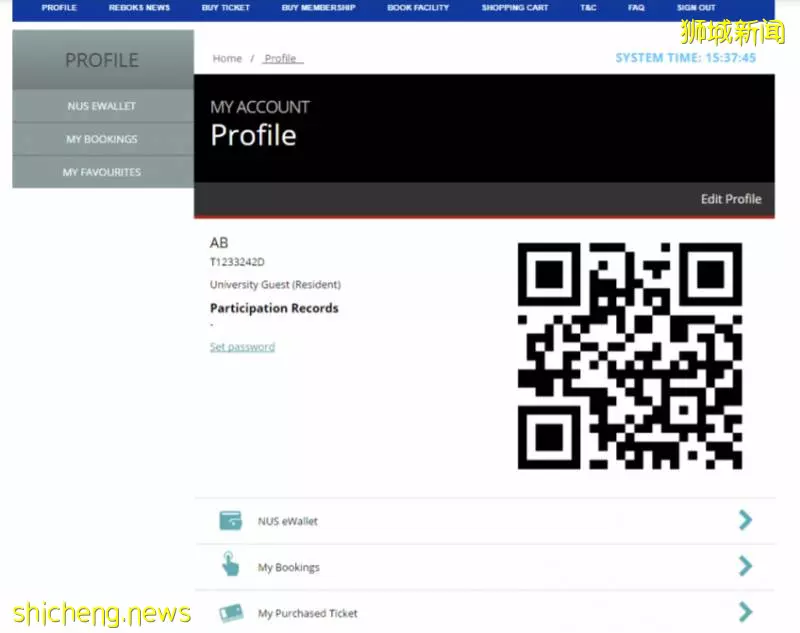The image size is (800, 633).
Task: Click SIGN OUT in the top menu
Action: point(696,8)
